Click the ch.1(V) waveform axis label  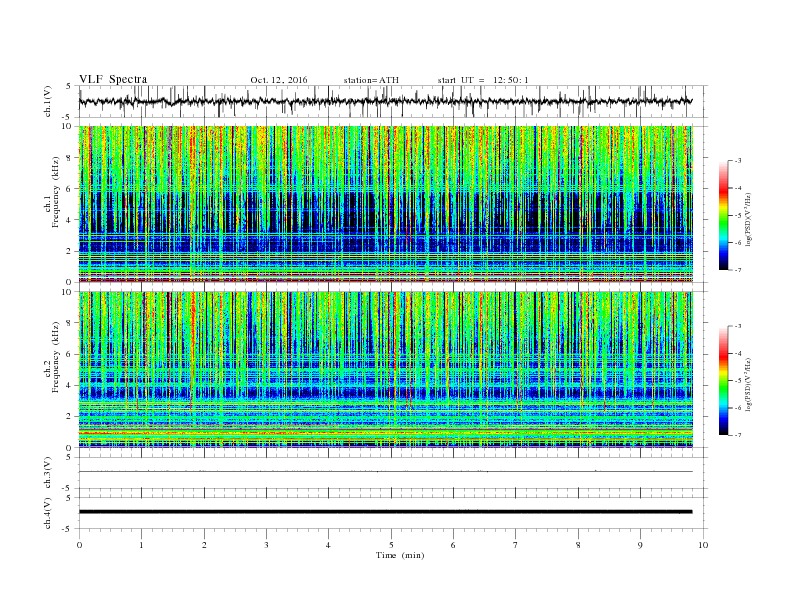48,101
